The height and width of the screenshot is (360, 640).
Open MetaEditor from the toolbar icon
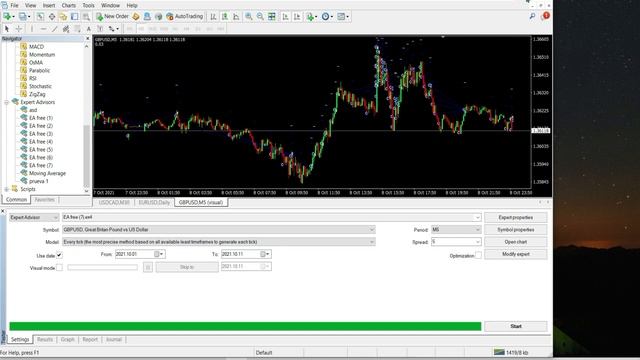(x=136, y=16)
